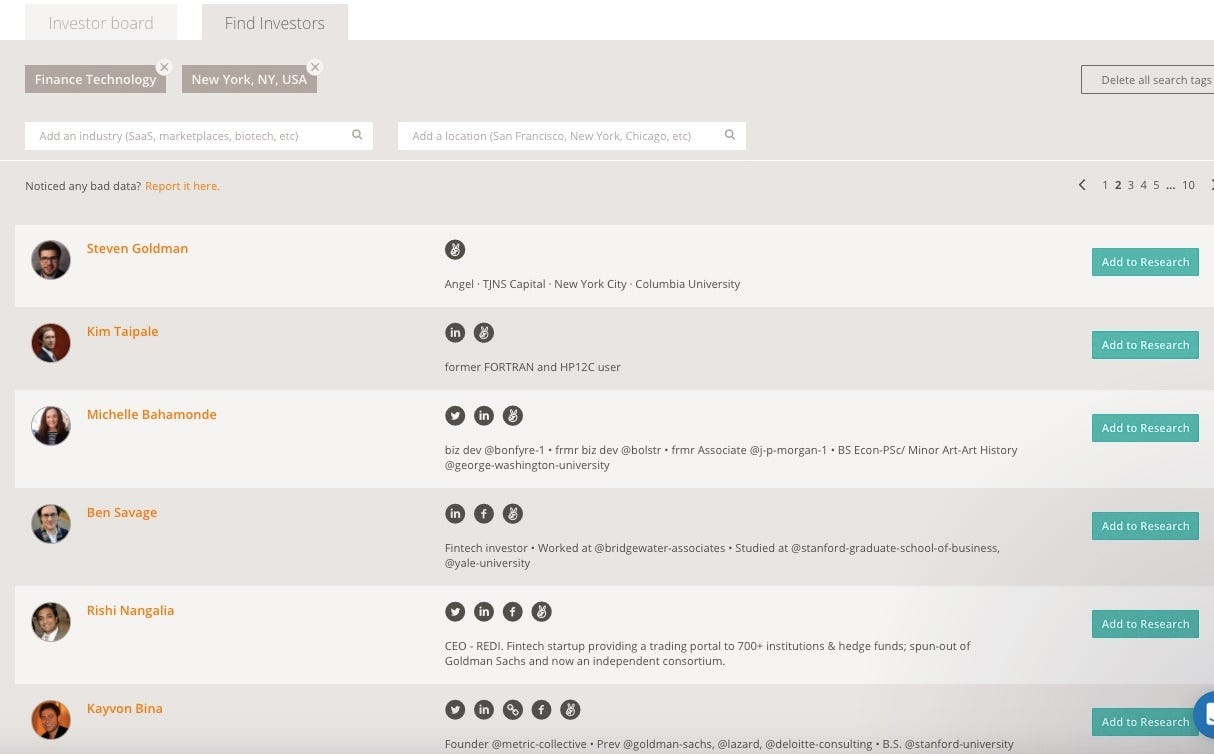Viewport: 1214px width, 754px height.
Task: Click the Report it here link
Action: 182,186
